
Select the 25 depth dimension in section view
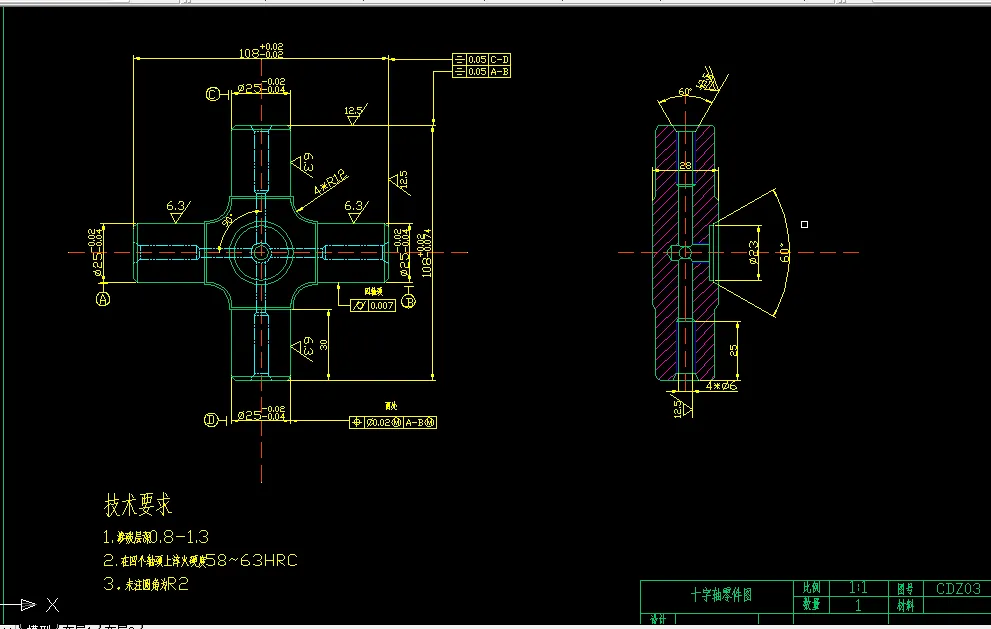(x=733, y=350)
